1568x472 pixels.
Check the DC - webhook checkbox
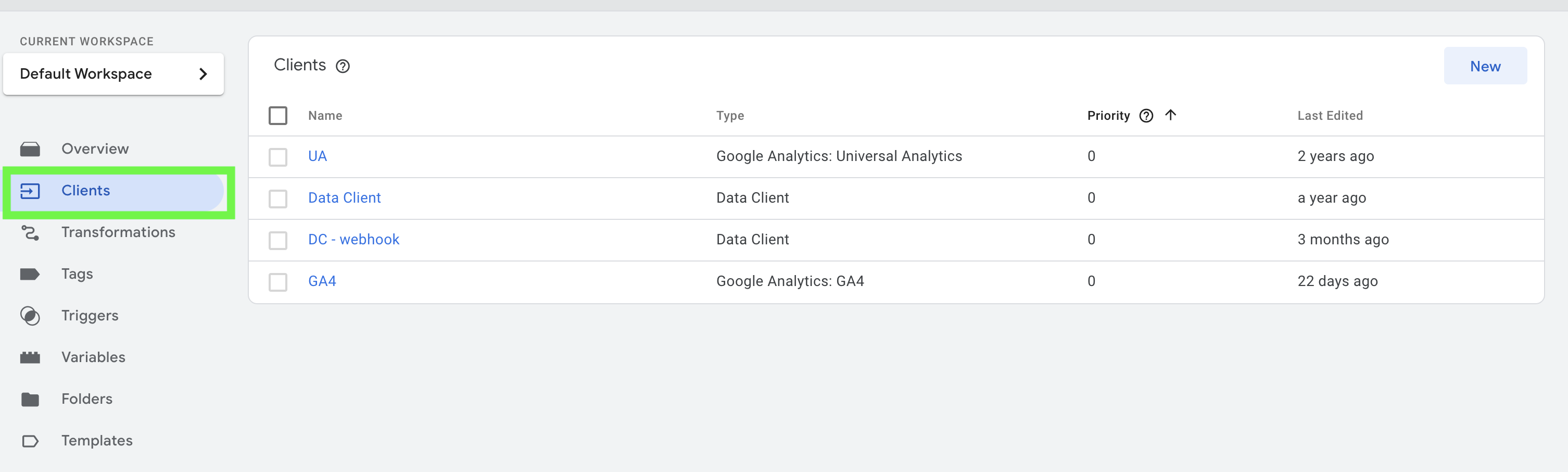tap(278, 241)
